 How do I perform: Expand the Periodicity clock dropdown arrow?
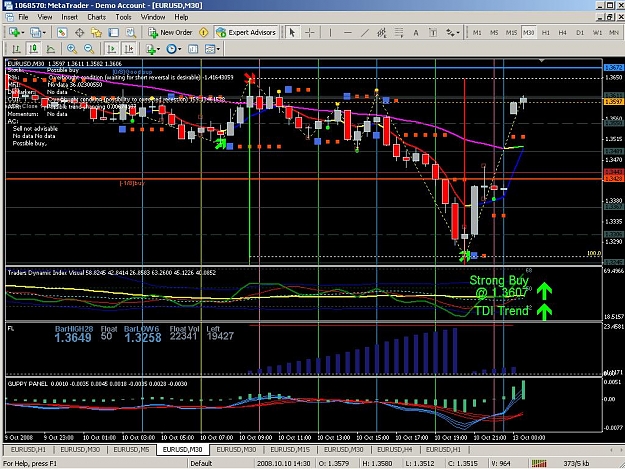[179, 49]
